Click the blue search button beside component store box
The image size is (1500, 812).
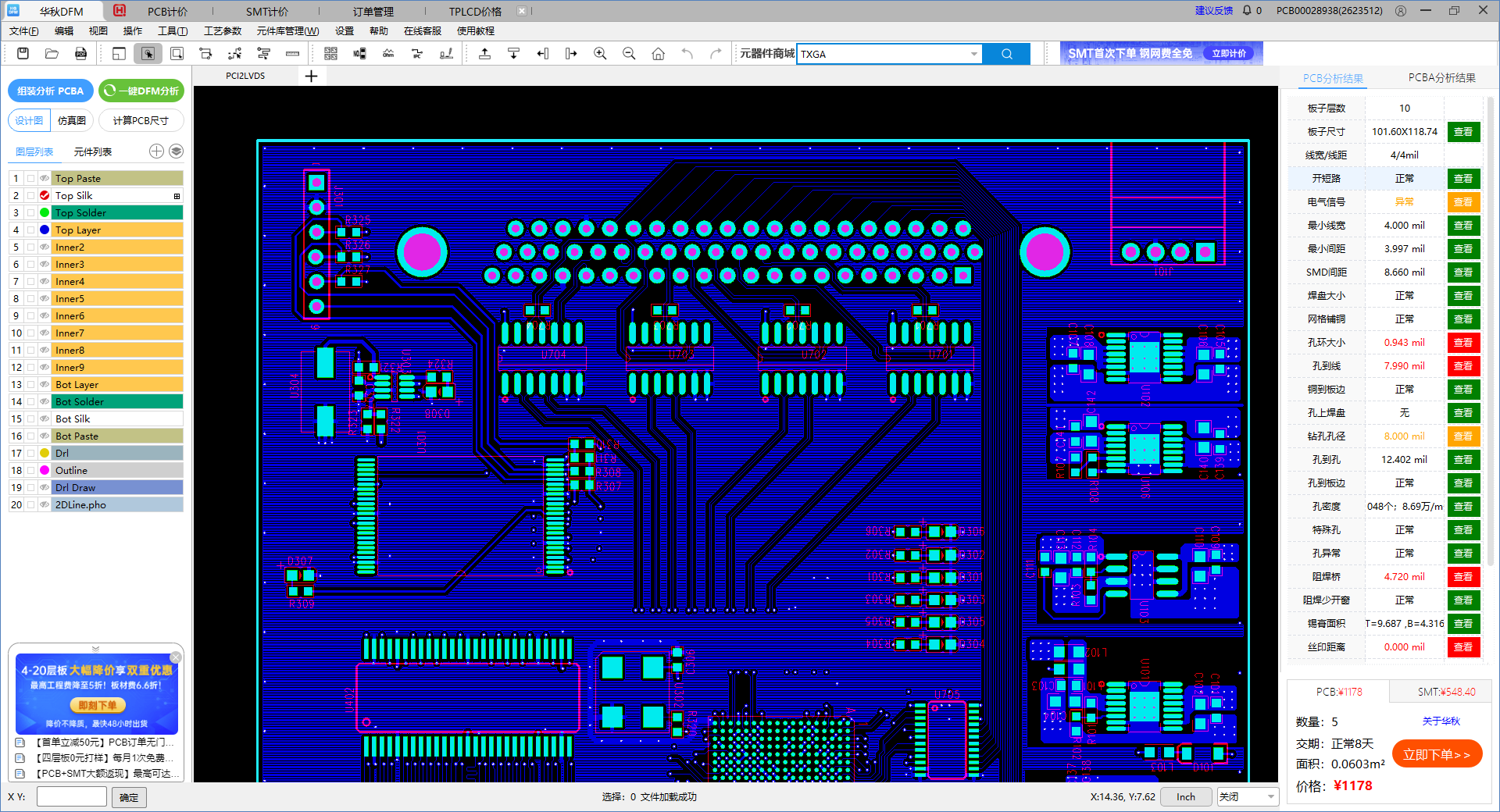click(x=1006, y=54)
